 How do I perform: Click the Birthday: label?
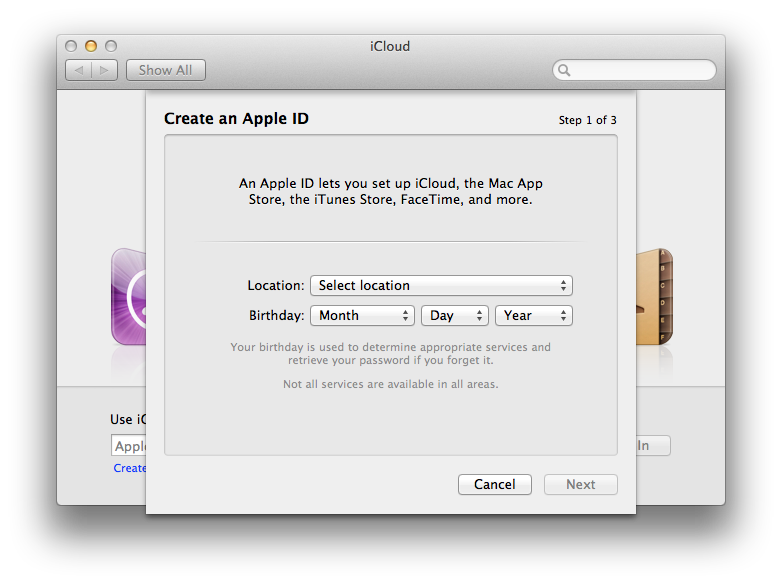coord(276,316)
